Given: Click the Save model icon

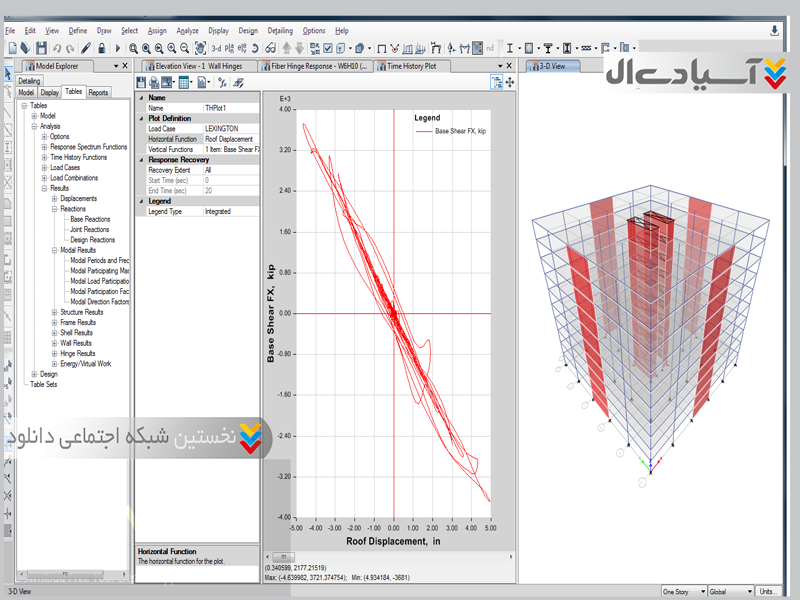Looking at the screenshot, I should (x=41, y=47).
